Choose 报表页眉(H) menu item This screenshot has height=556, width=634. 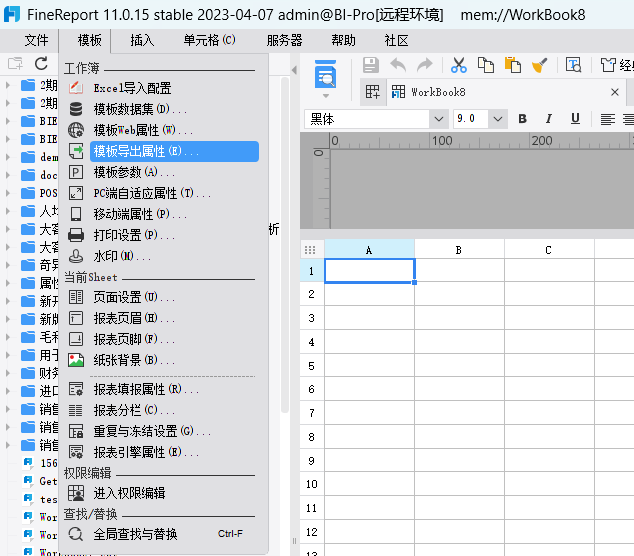[x=163, y=318]
